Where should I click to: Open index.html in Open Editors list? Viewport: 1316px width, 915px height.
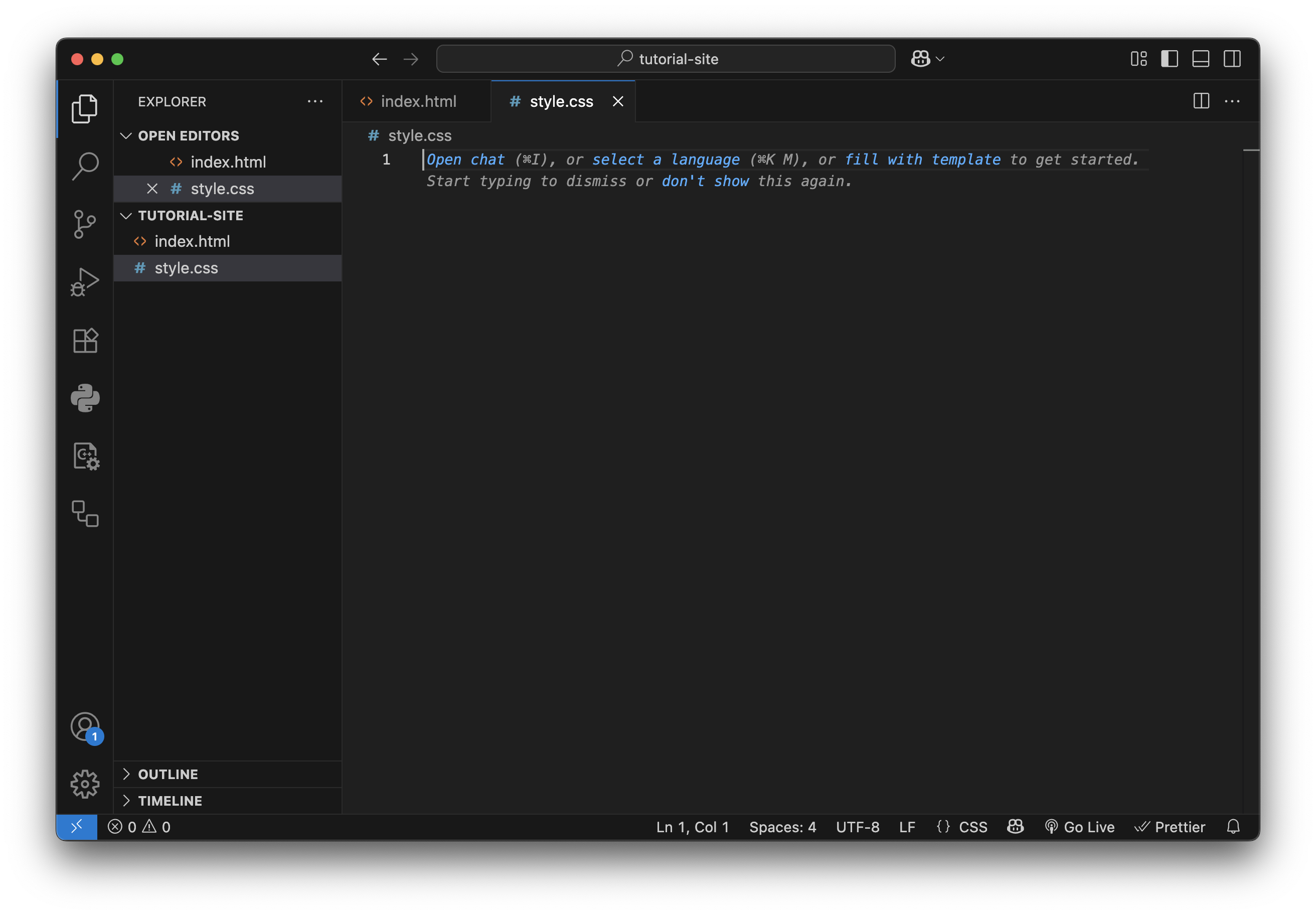pyautogui.click(x=228, y=162)
